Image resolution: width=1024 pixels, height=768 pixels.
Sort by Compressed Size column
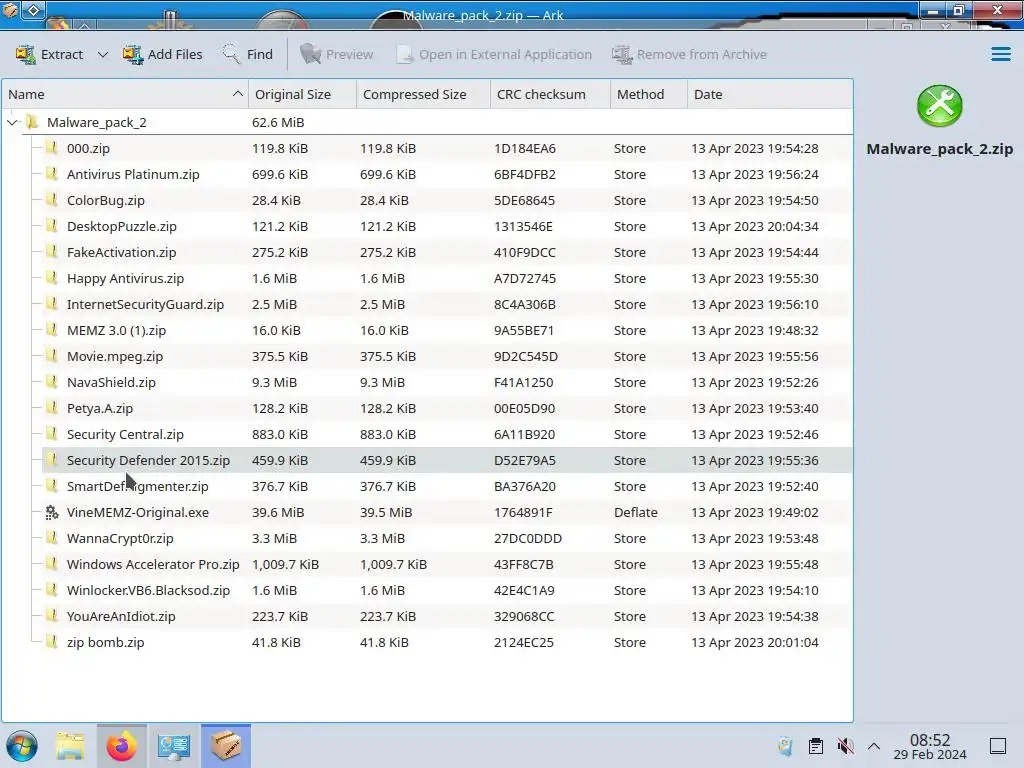pyautogui.click(x=423, y=94)
